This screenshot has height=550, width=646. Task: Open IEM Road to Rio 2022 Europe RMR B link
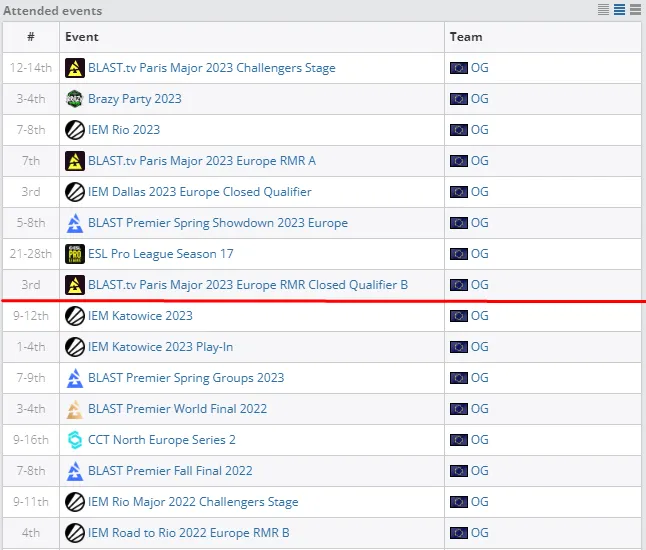189,533
